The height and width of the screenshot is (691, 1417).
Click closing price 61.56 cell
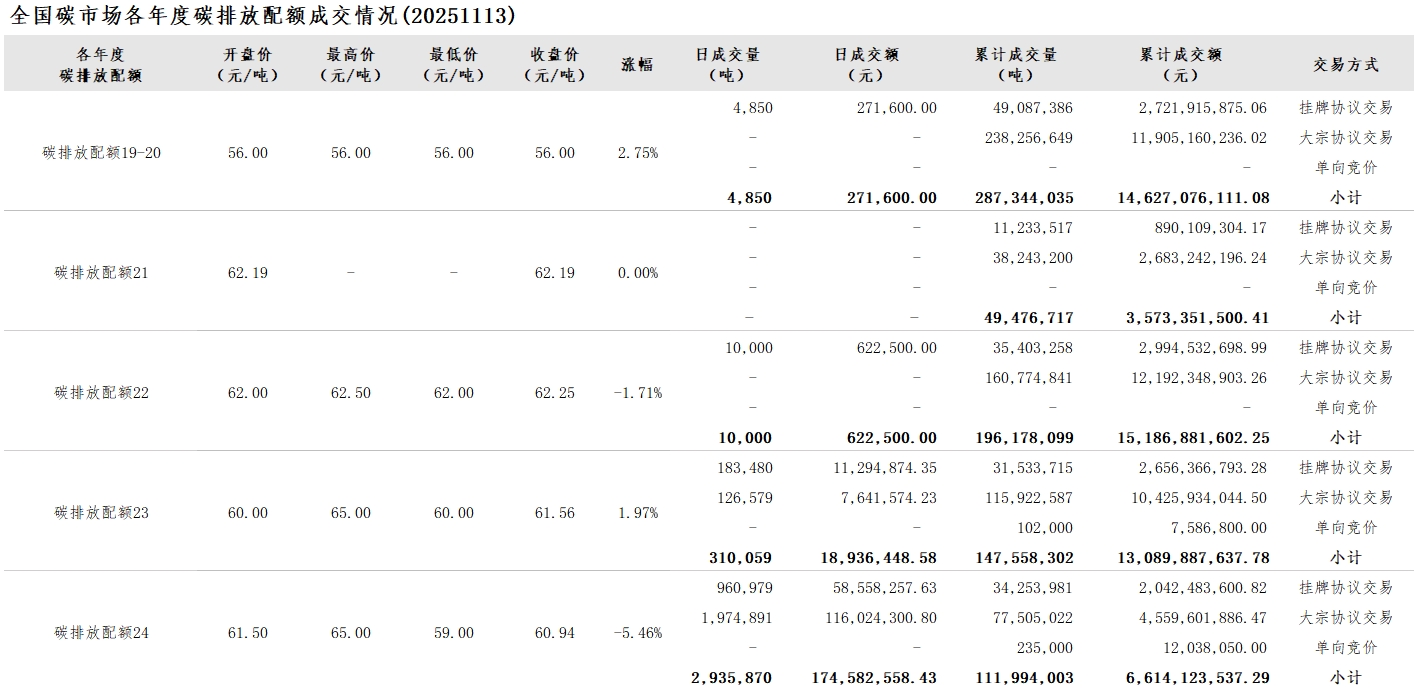[x=555, y=513]
